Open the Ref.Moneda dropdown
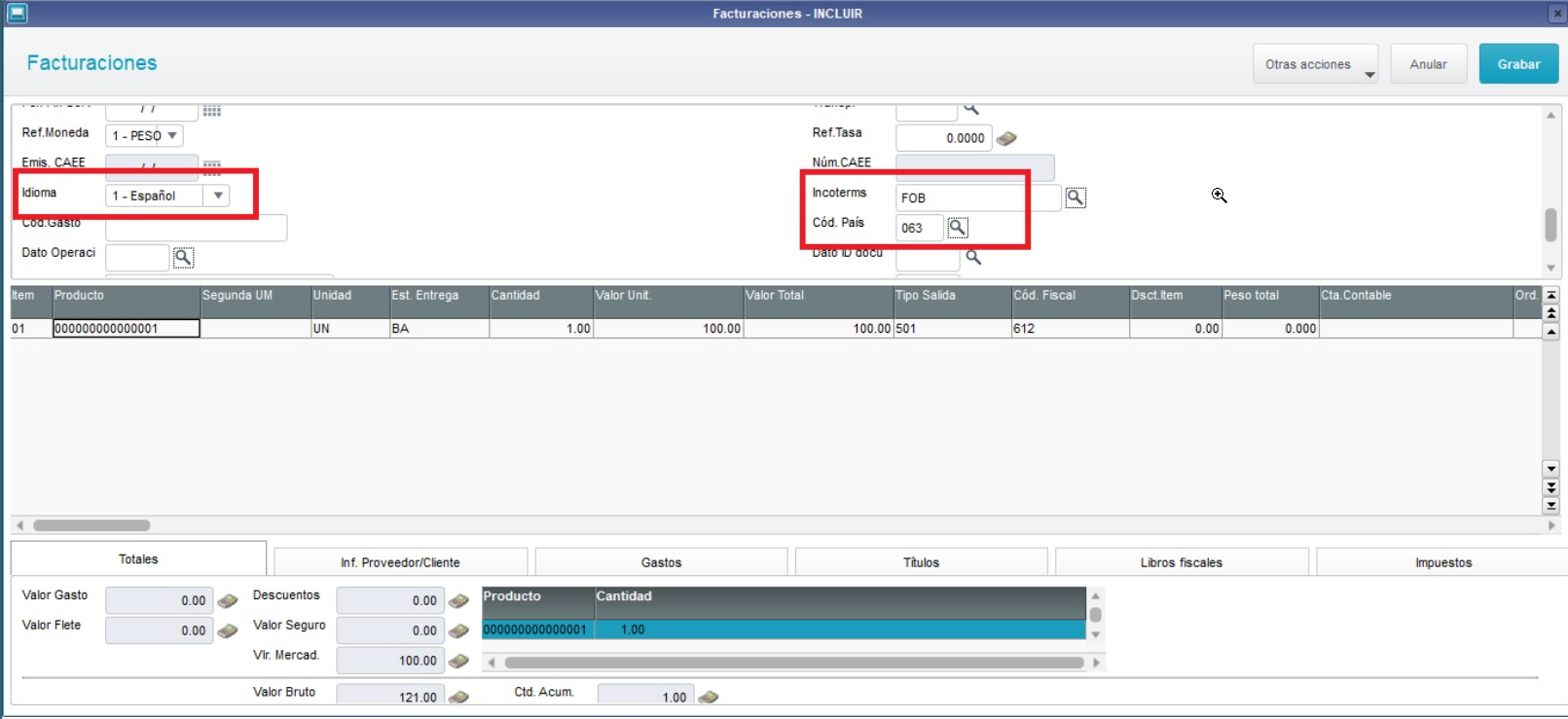Screen dimensions: 1568x719 click(x=172, y=136)
